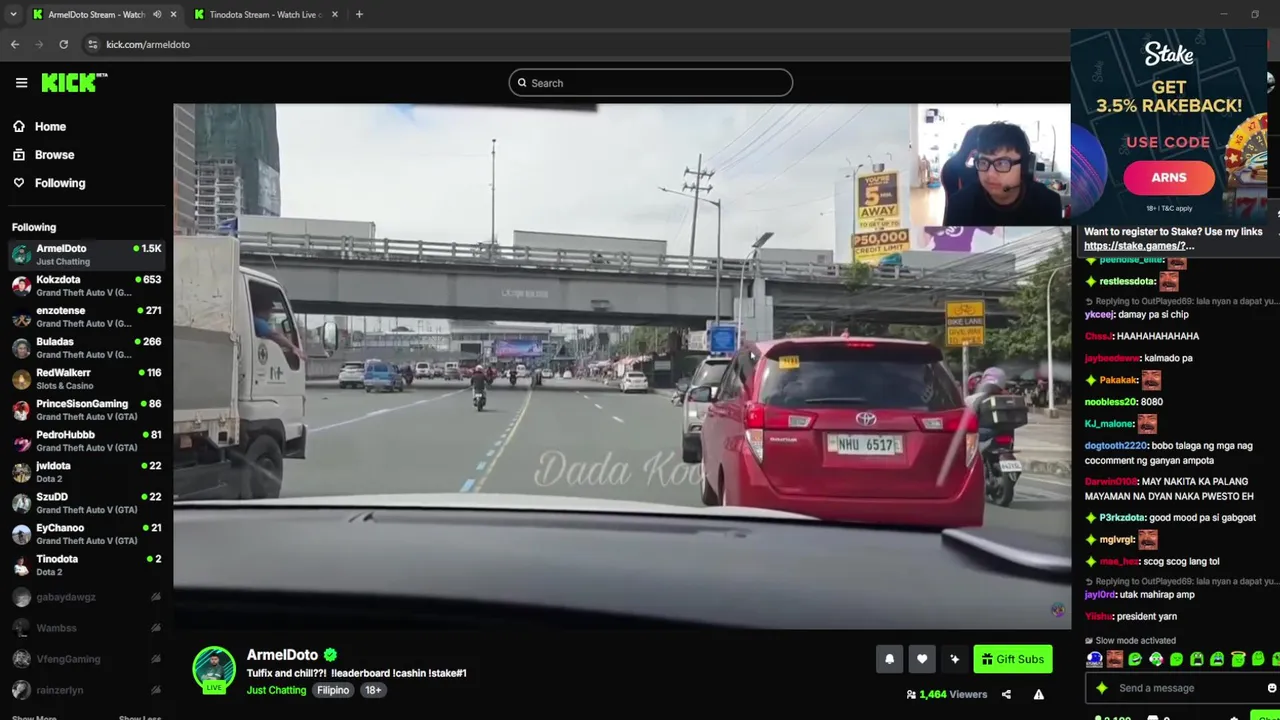Open PrinceSisonGaming channel in sidebar
This screenshot has width=1280, height=720.
(85, 410)
